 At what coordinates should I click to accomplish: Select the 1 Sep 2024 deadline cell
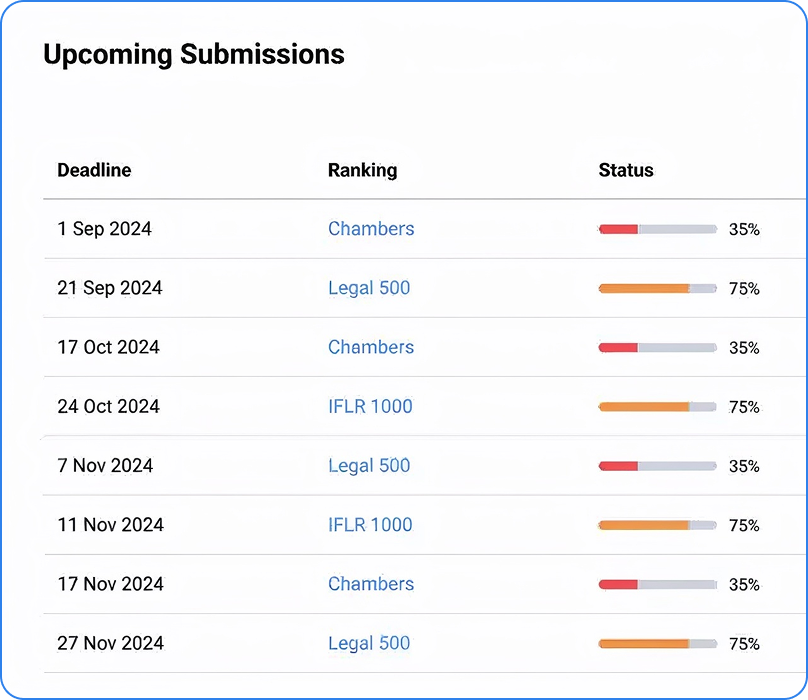105,228
